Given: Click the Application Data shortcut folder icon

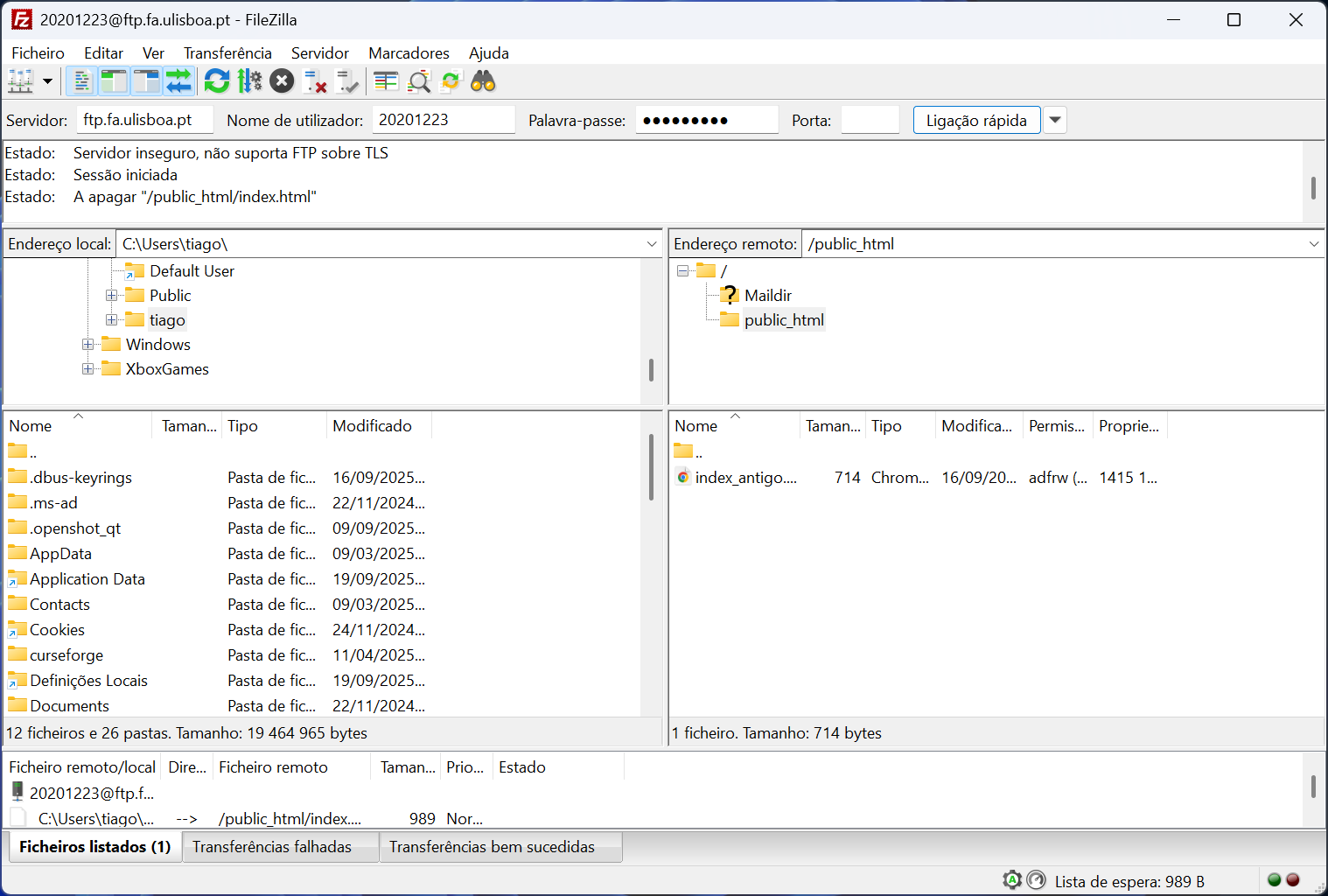Looking at the screenshot, I should tap(17, 578).
